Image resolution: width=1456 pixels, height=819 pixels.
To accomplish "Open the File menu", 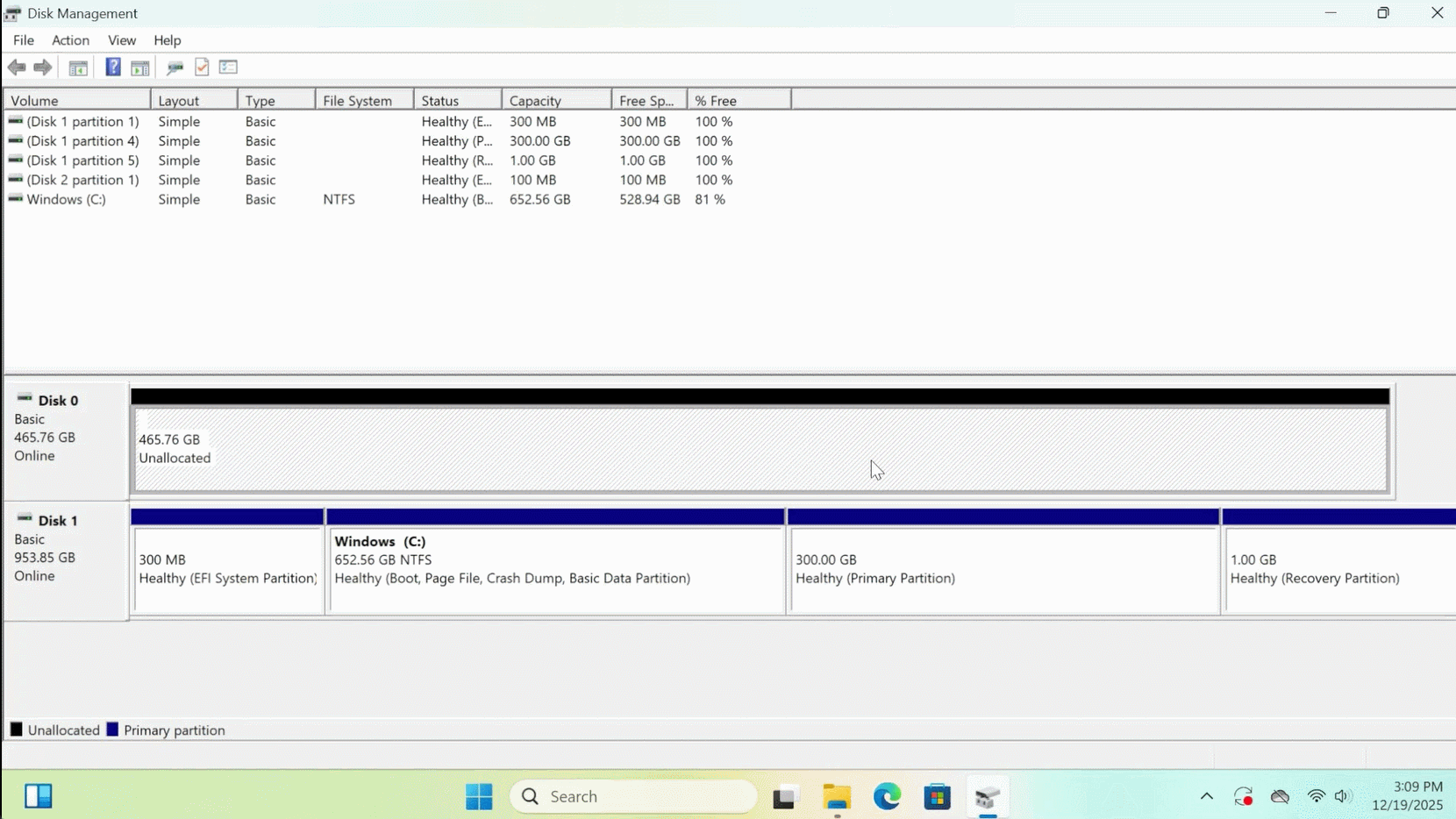I will click(24, 40).
